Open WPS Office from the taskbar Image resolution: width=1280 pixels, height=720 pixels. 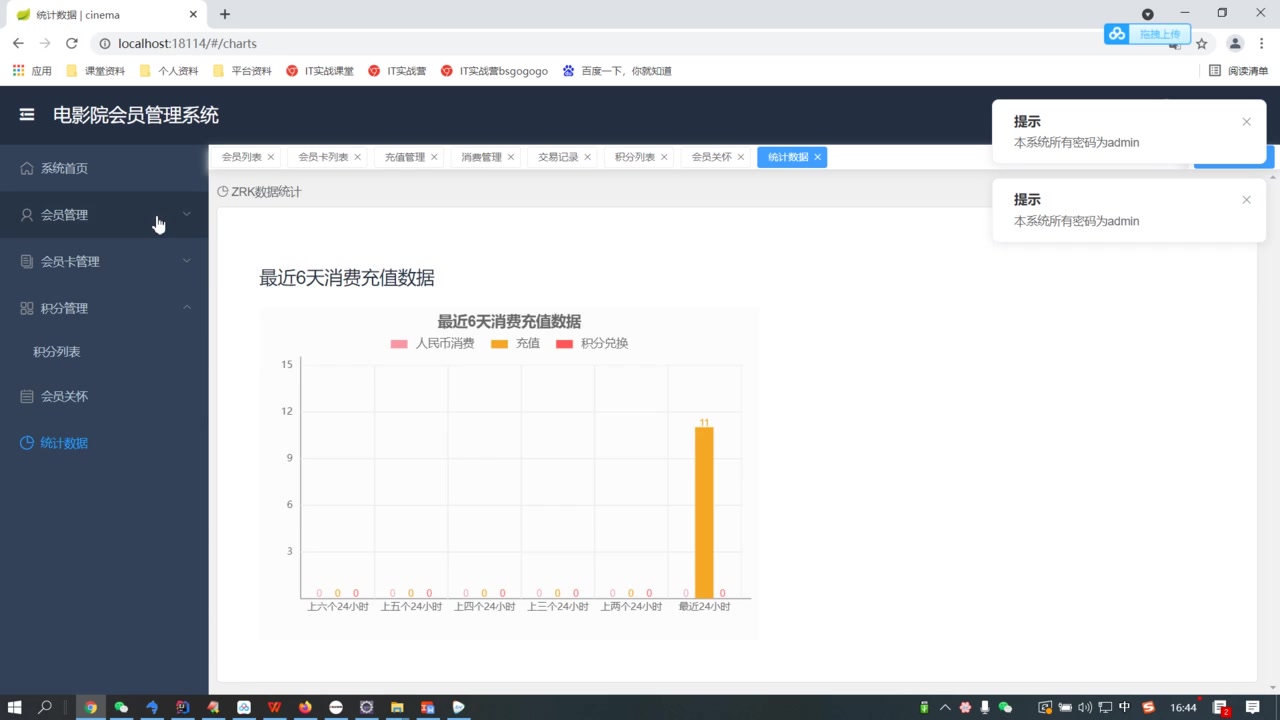click(x=274, y=707)
